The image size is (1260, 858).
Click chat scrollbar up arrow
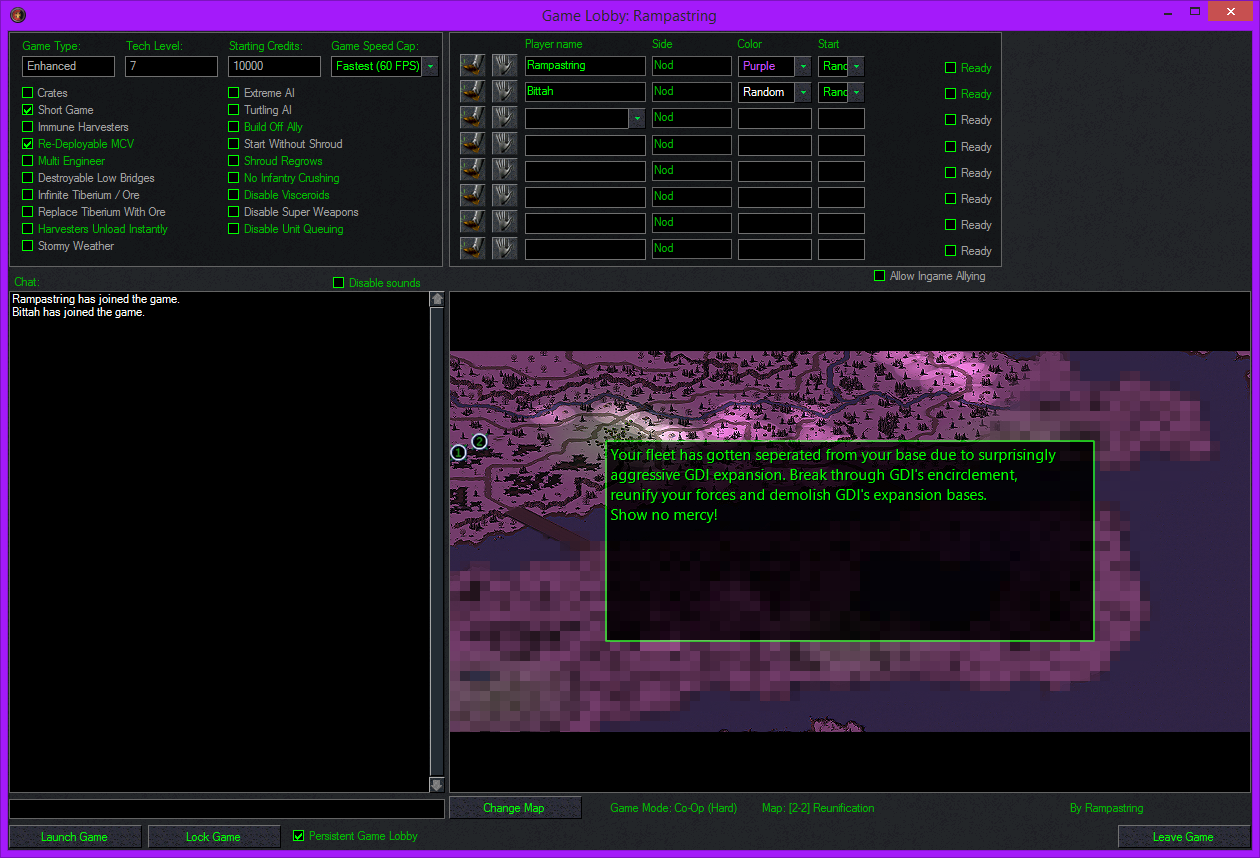(x=437, y=299)
